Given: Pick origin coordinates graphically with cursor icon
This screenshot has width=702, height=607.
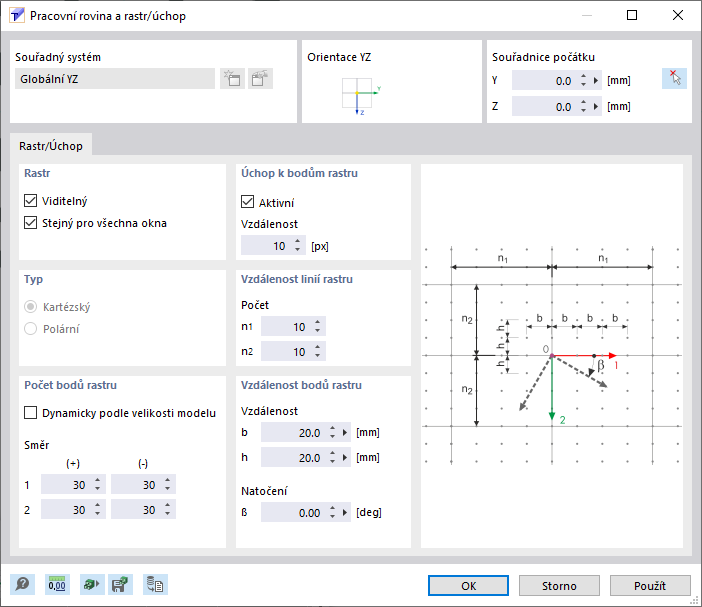Looking at the screenshot, I should pyautogui.click(x=674, y=78).
